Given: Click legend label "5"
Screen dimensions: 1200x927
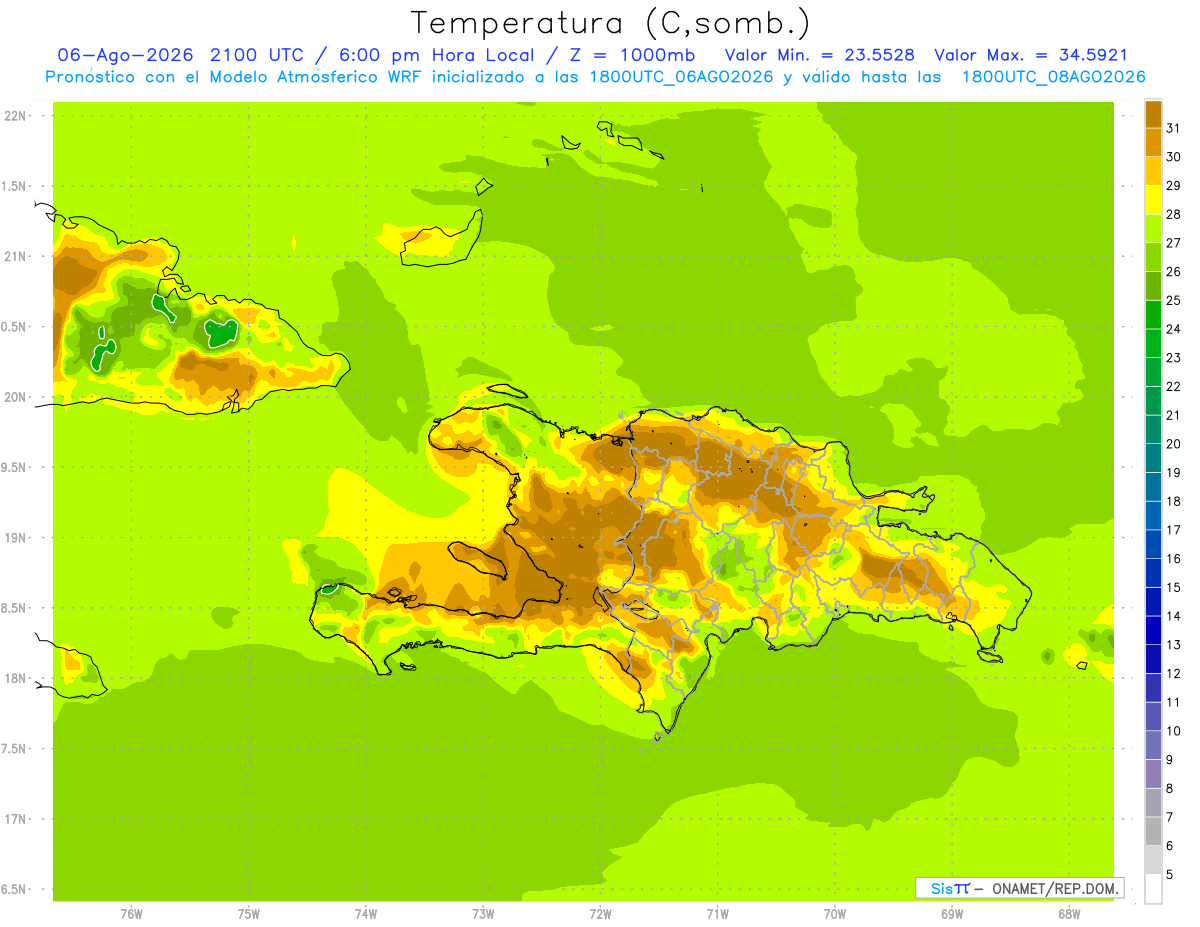Looking at the screenshot, I should click(x=1170, y=875).
